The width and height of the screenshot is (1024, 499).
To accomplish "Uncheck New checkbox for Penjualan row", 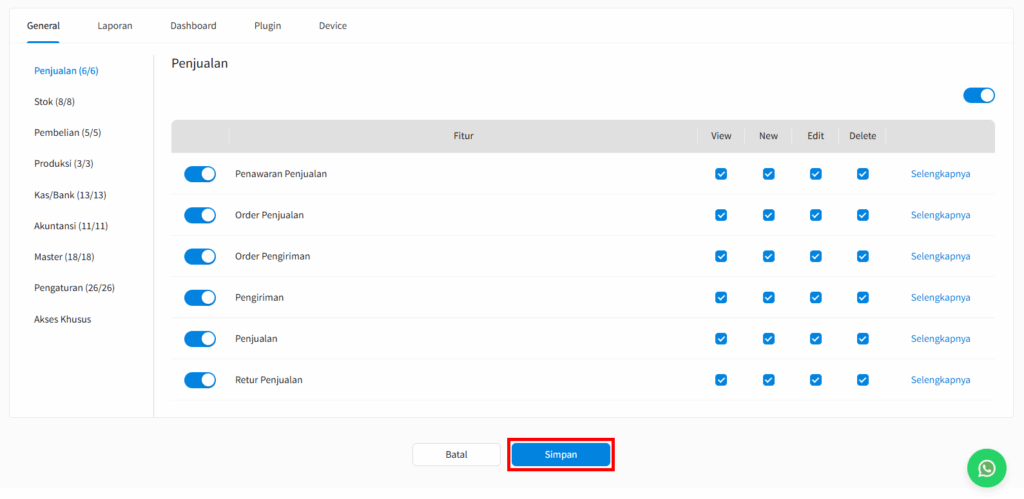I will coord(768,339).
